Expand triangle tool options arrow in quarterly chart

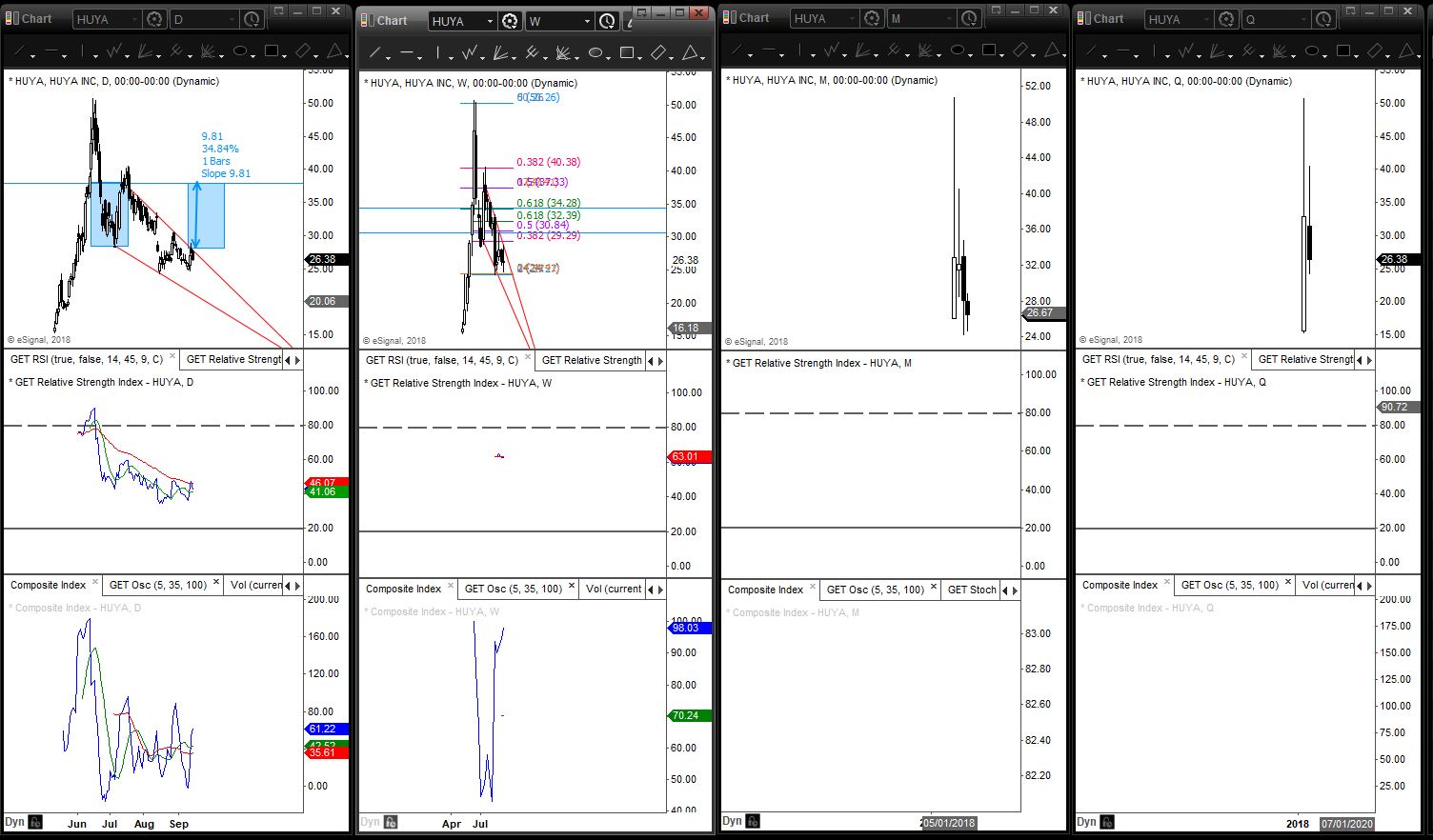click(x=1420, y=55)
